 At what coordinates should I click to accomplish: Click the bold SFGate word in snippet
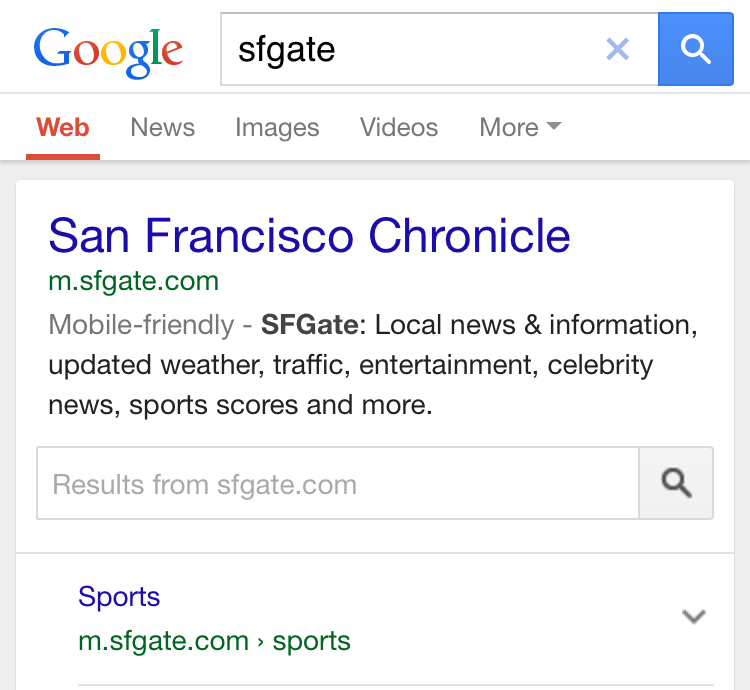(x=309, y=325)
